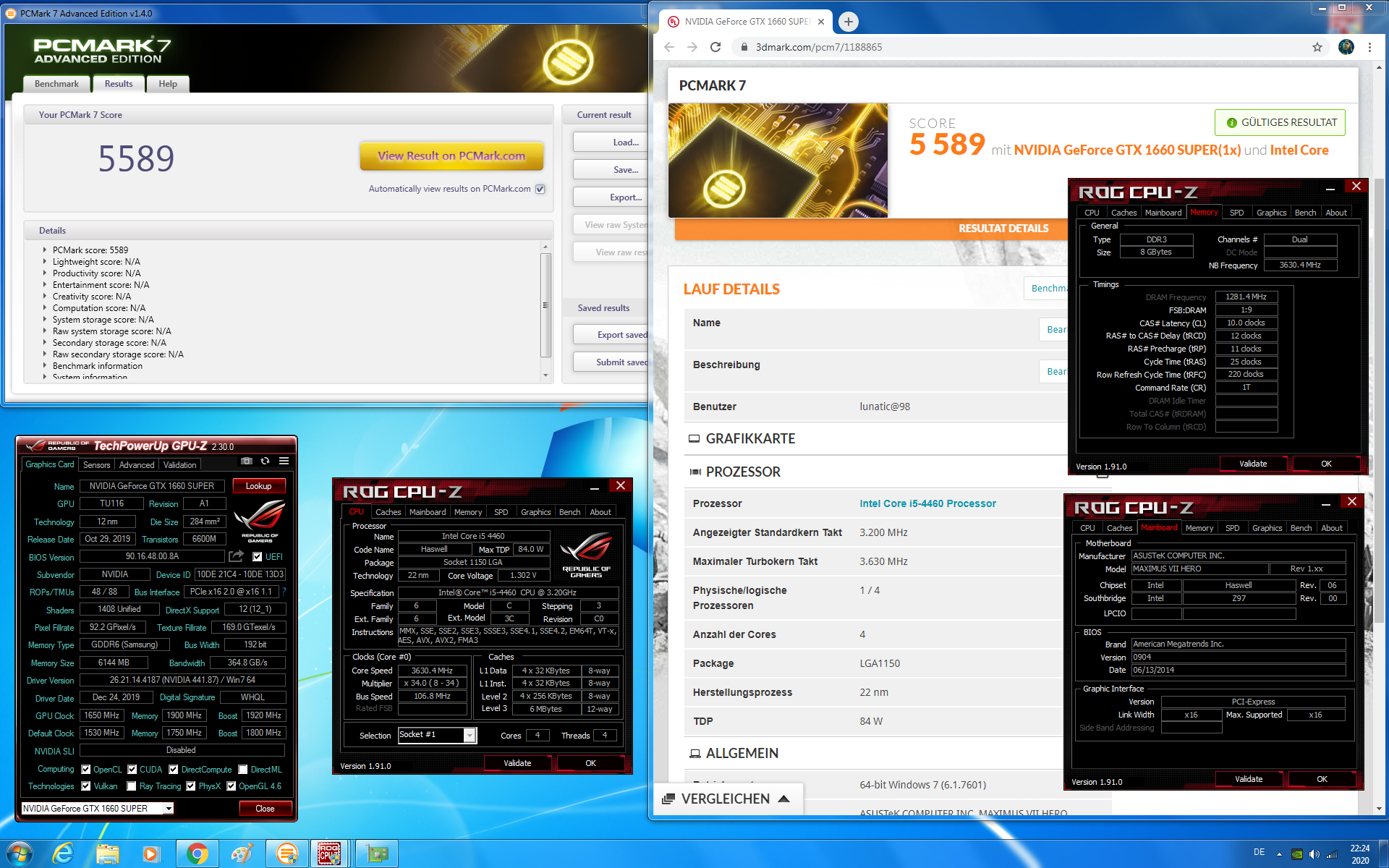Click the GPU-Z refresh icon
The width and height of the screenshot is (1389, 868).
(265, 461)
